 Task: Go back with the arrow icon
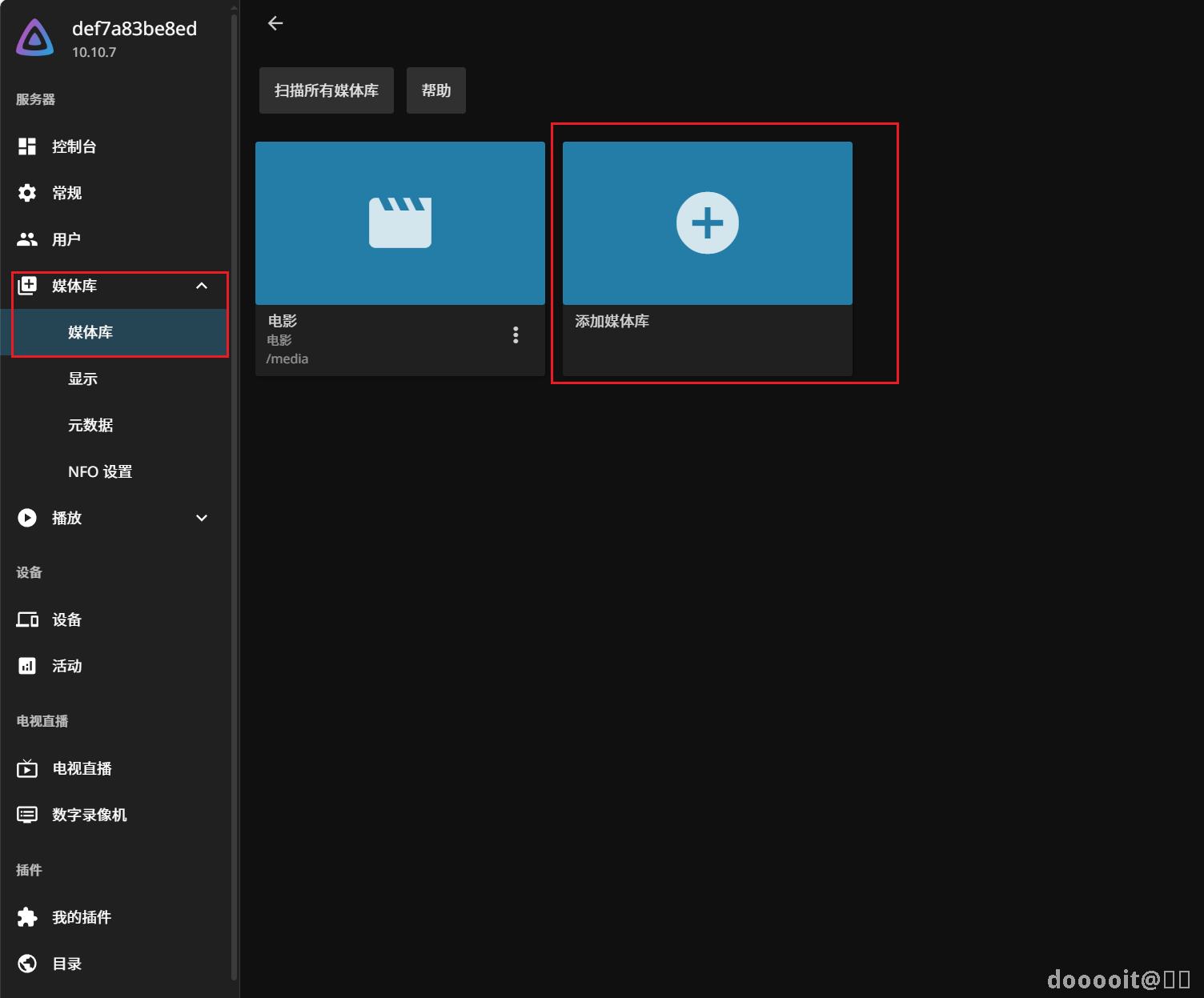[275, 23]
